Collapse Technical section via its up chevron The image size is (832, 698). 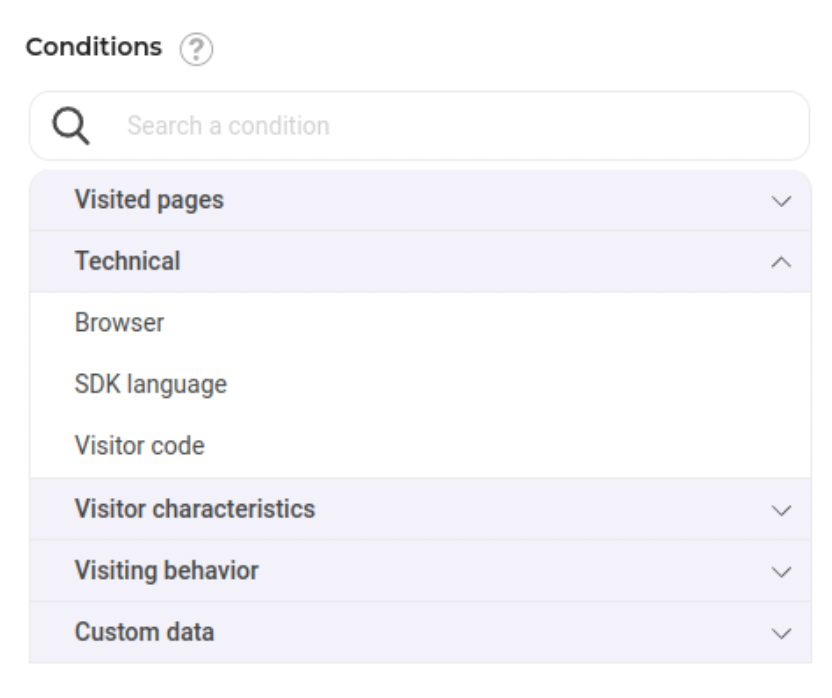(x=781, y=262)
